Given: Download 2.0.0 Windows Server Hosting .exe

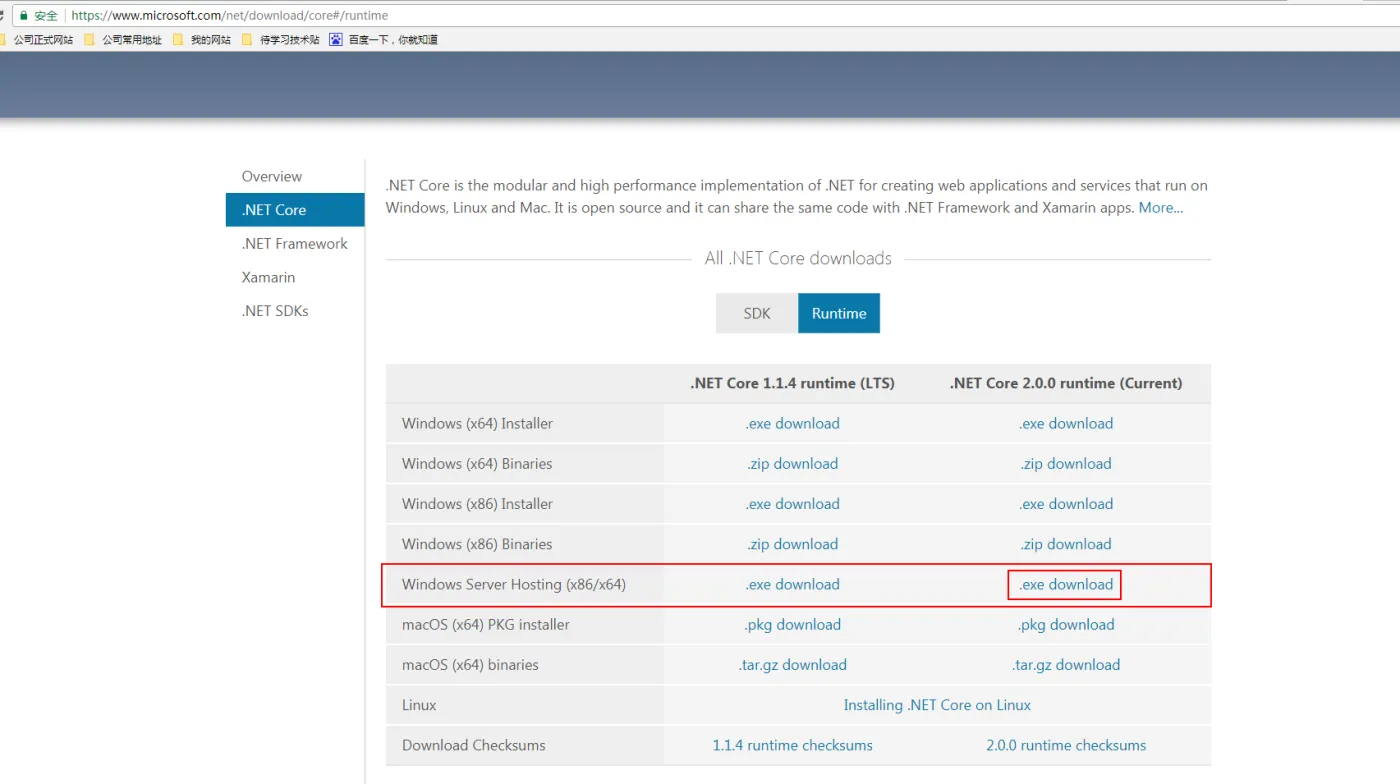Looking at the screenshot, I should 1065,585.
